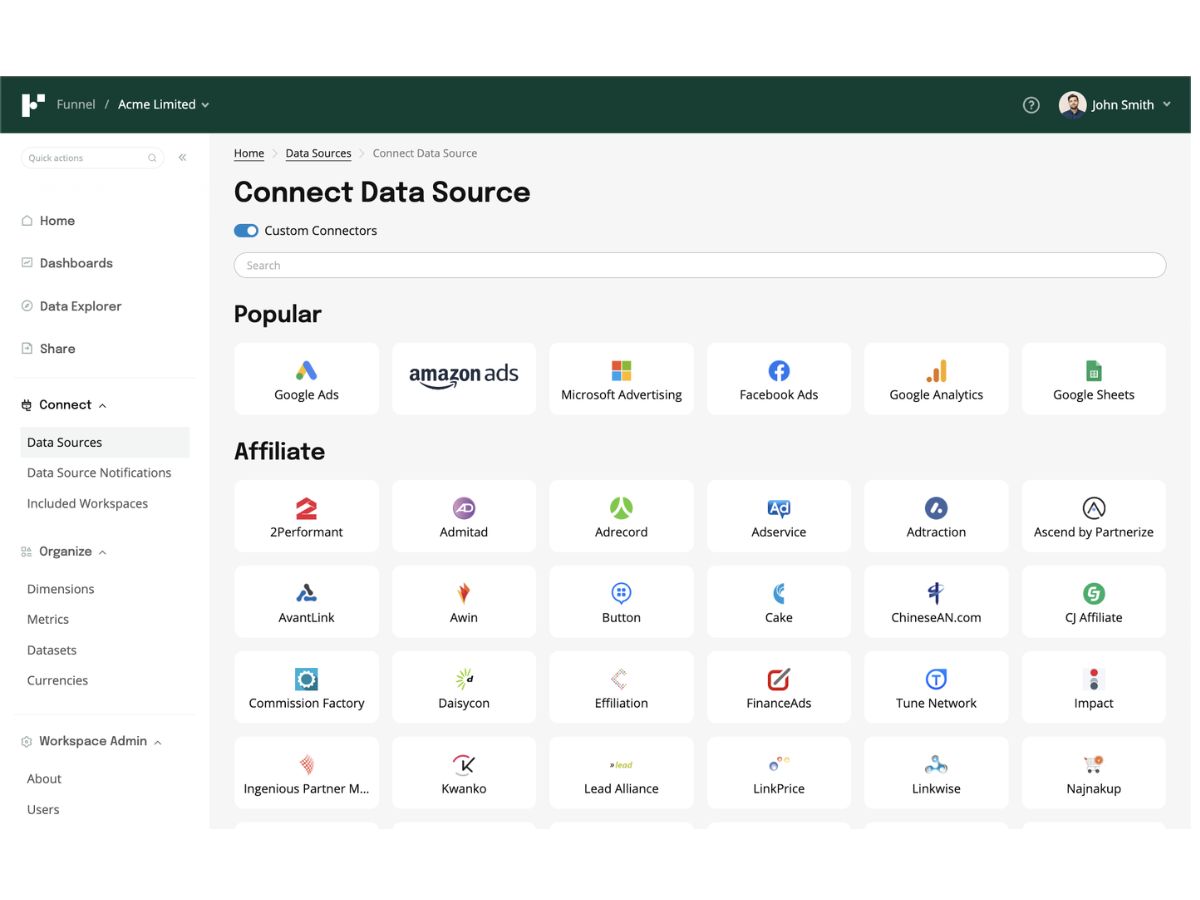Select the AvantLink connector

click(306, 602)
